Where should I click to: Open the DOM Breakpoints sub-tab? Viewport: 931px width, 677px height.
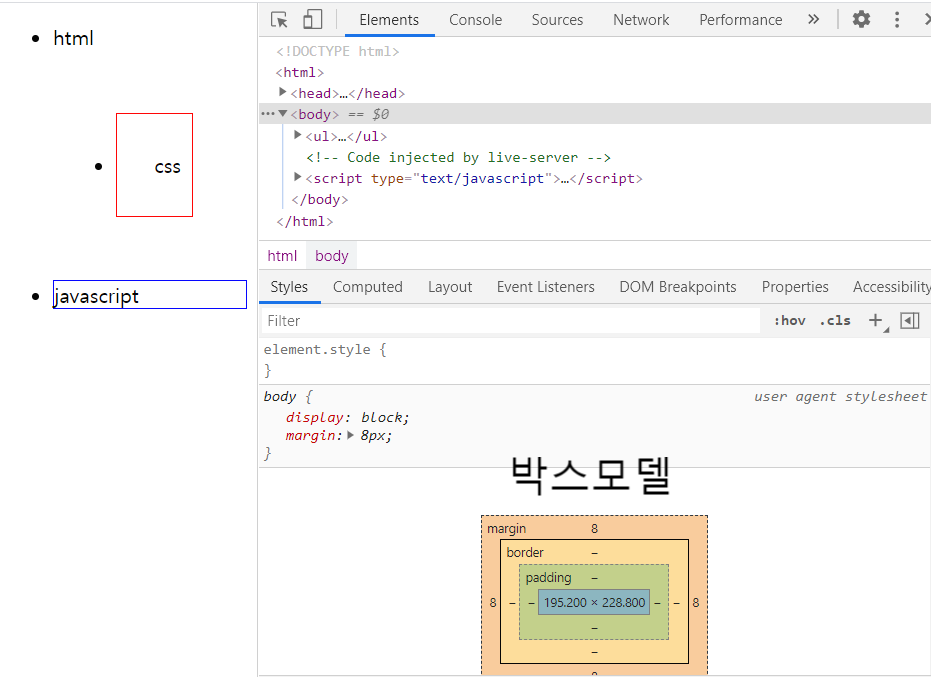(x=677, y=287)
